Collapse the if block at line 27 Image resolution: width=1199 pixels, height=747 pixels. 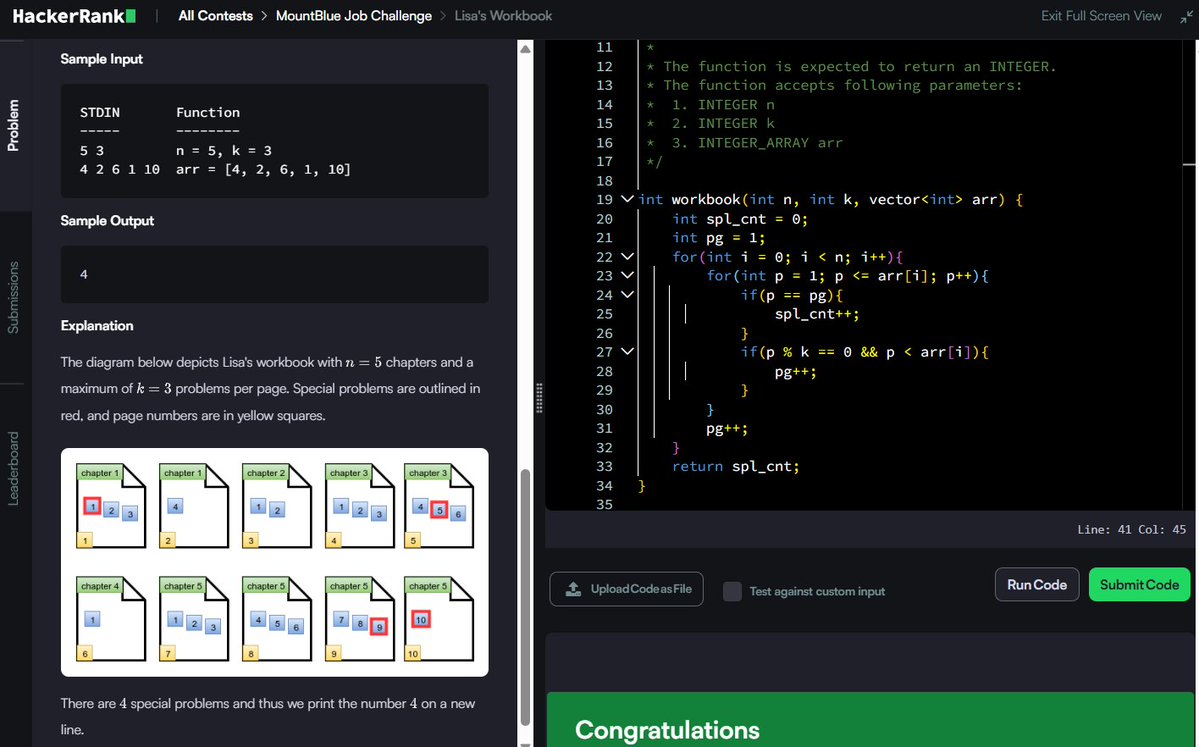627,352
